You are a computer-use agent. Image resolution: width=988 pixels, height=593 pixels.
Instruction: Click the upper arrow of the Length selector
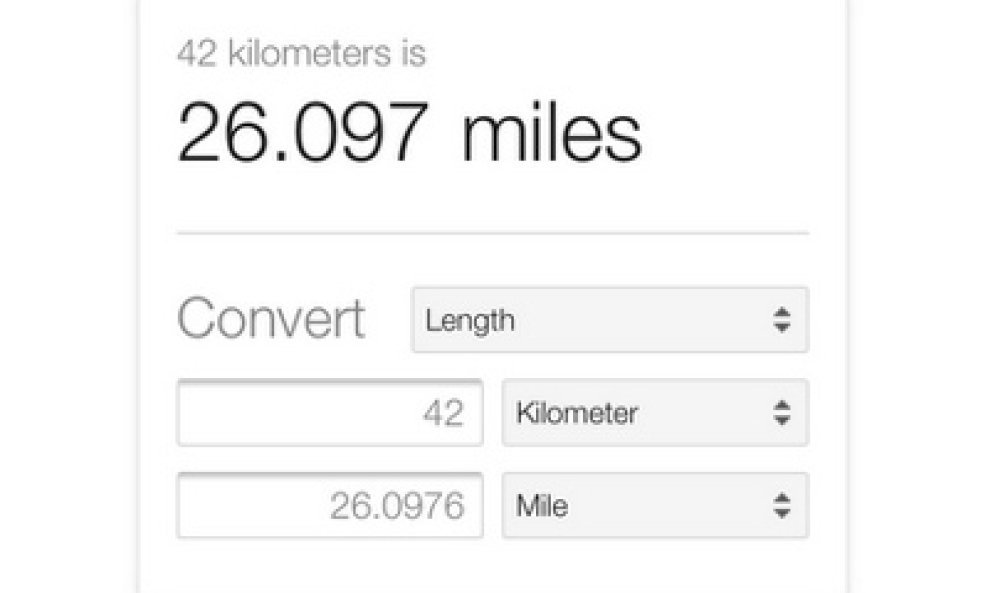click(782, 312)
